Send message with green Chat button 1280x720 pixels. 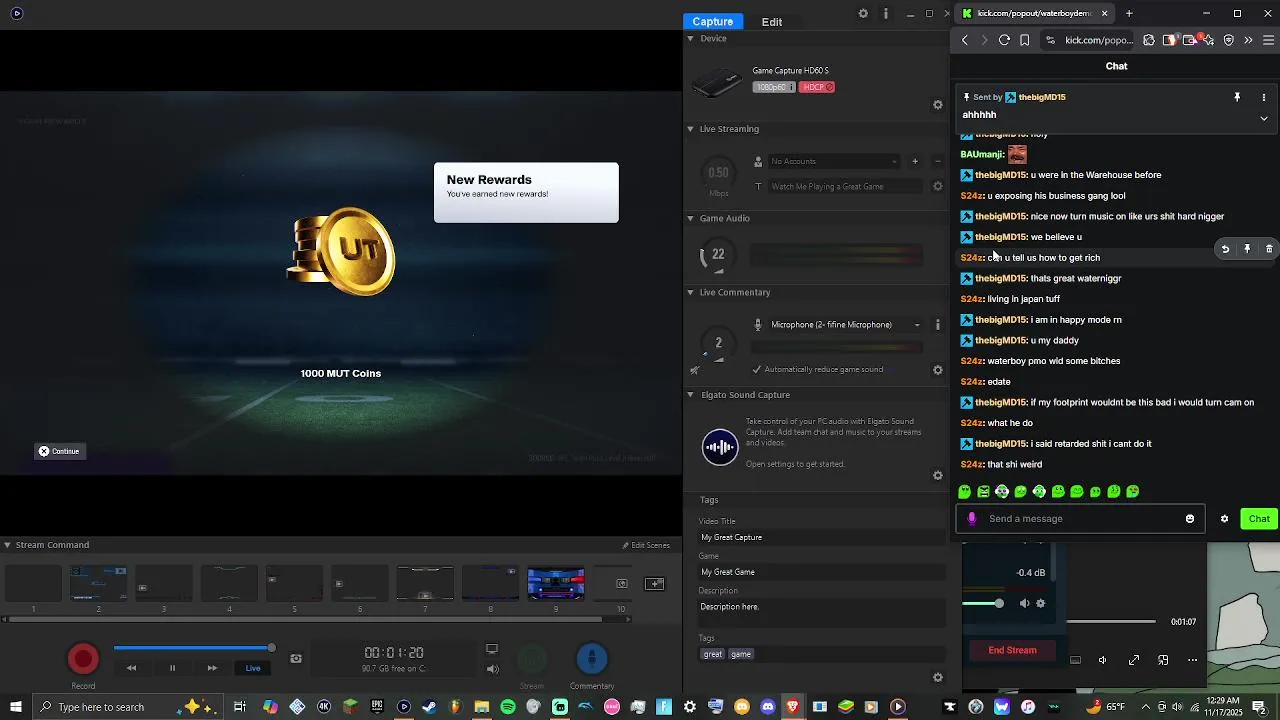click(x=1259, y=519)
